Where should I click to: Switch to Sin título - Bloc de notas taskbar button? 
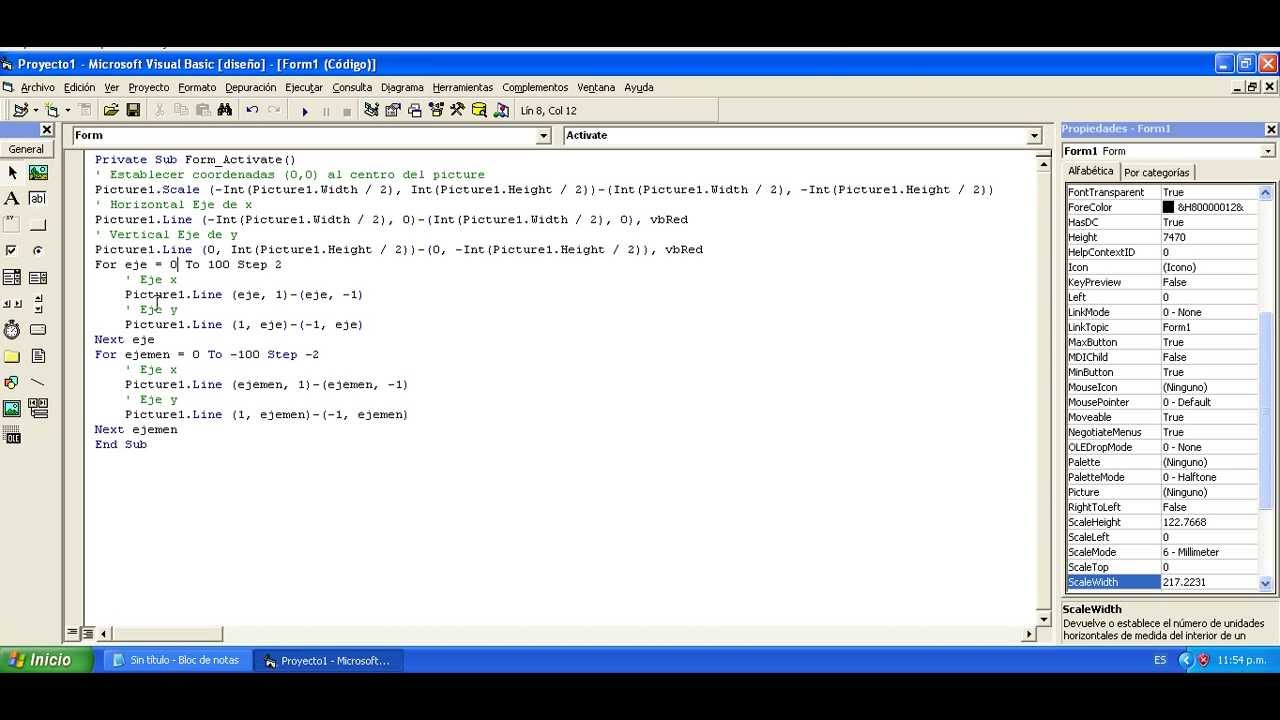pyautogui.click(x=176, y=660)
